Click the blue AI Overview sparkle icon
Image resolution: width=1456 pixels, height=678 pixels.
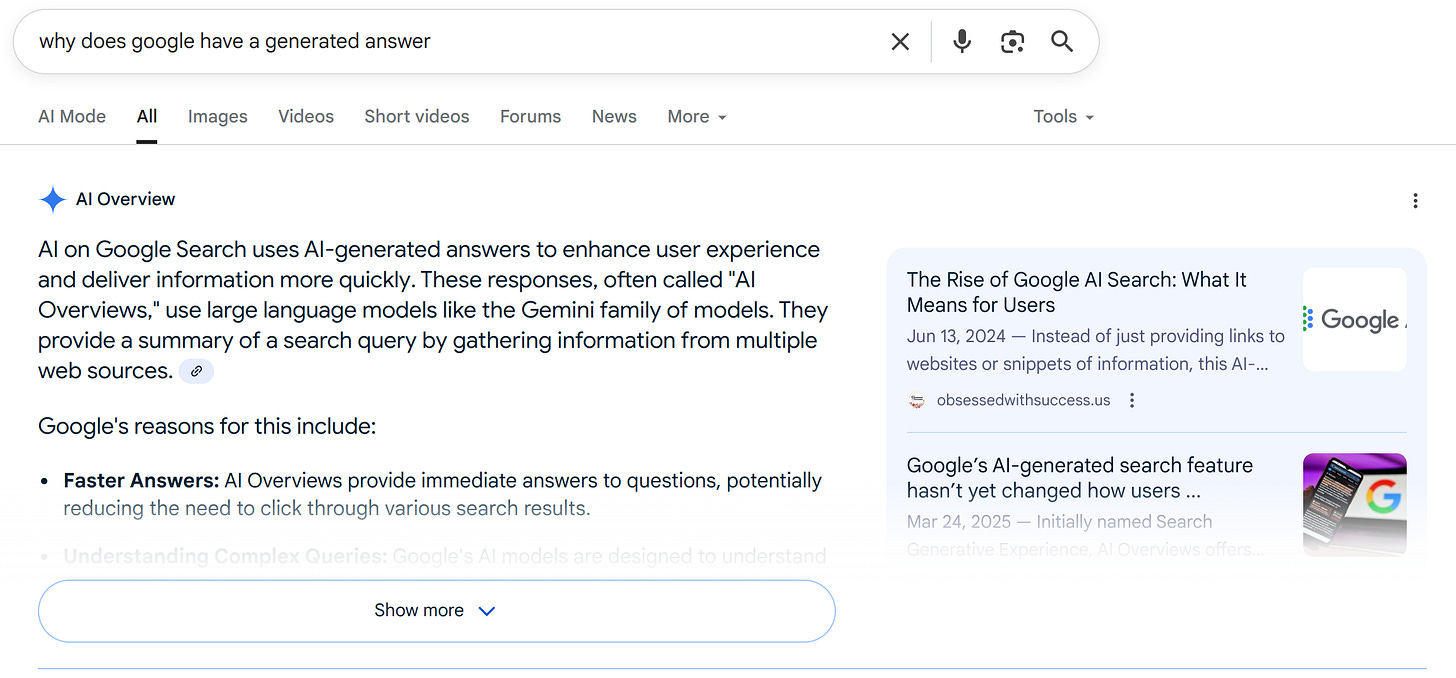(x=52, y=199)
